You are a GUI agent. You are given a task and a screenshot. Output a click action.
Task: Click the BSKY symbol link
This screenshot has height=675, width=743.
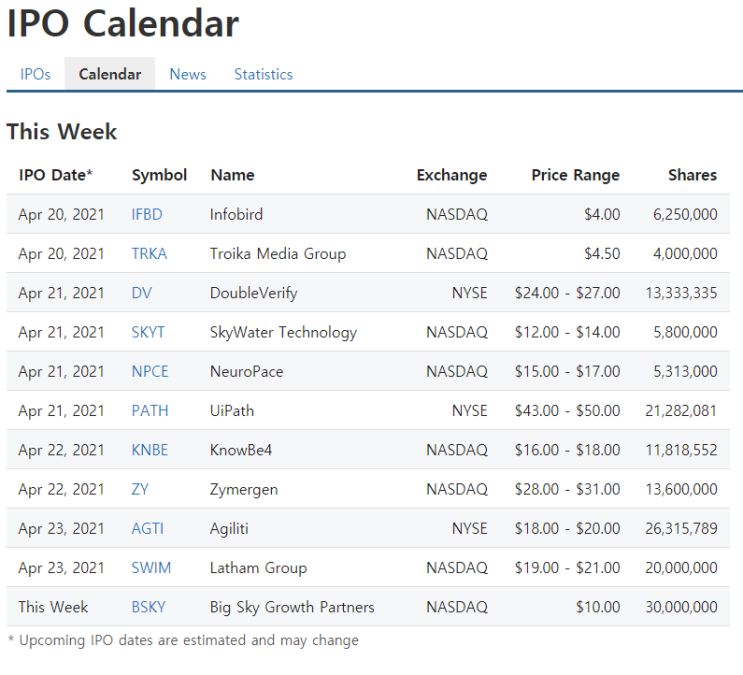click(x=148, y=607)
